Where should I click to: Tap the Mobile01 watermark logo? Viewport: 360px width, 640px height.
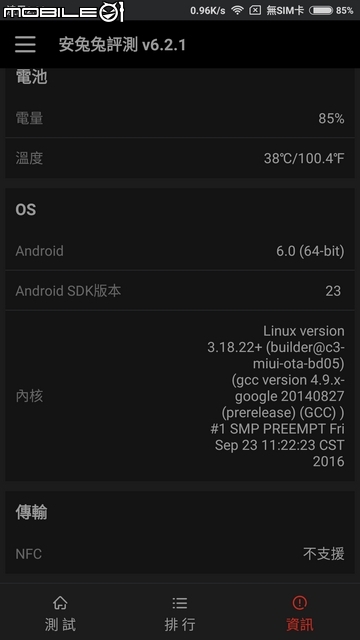coord(63,11)
